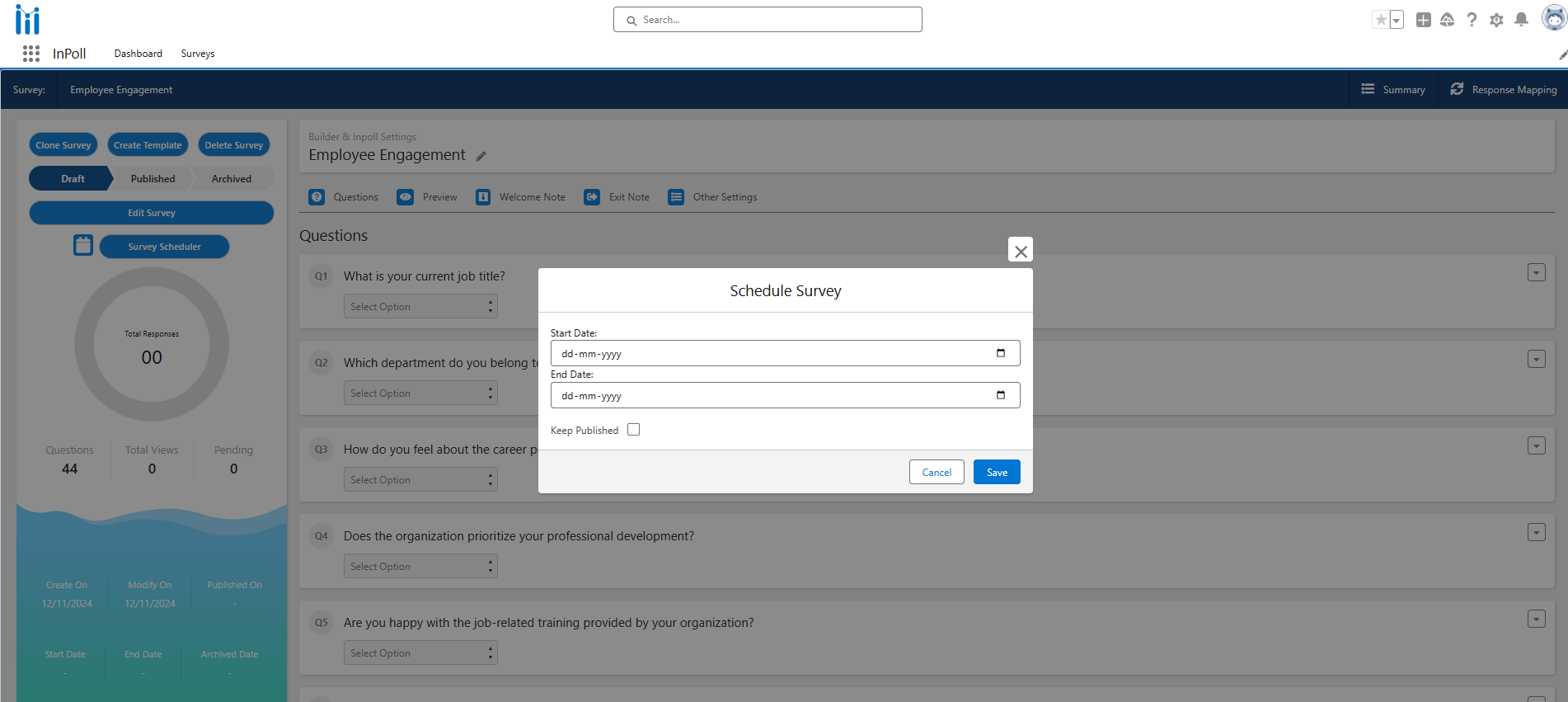View notifications bell icon

tap(1522, 19)
